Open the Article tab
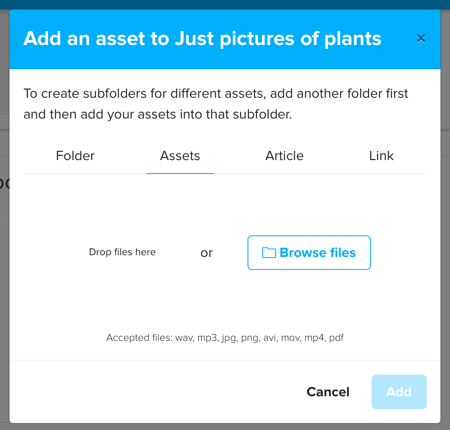 point(284,156)
